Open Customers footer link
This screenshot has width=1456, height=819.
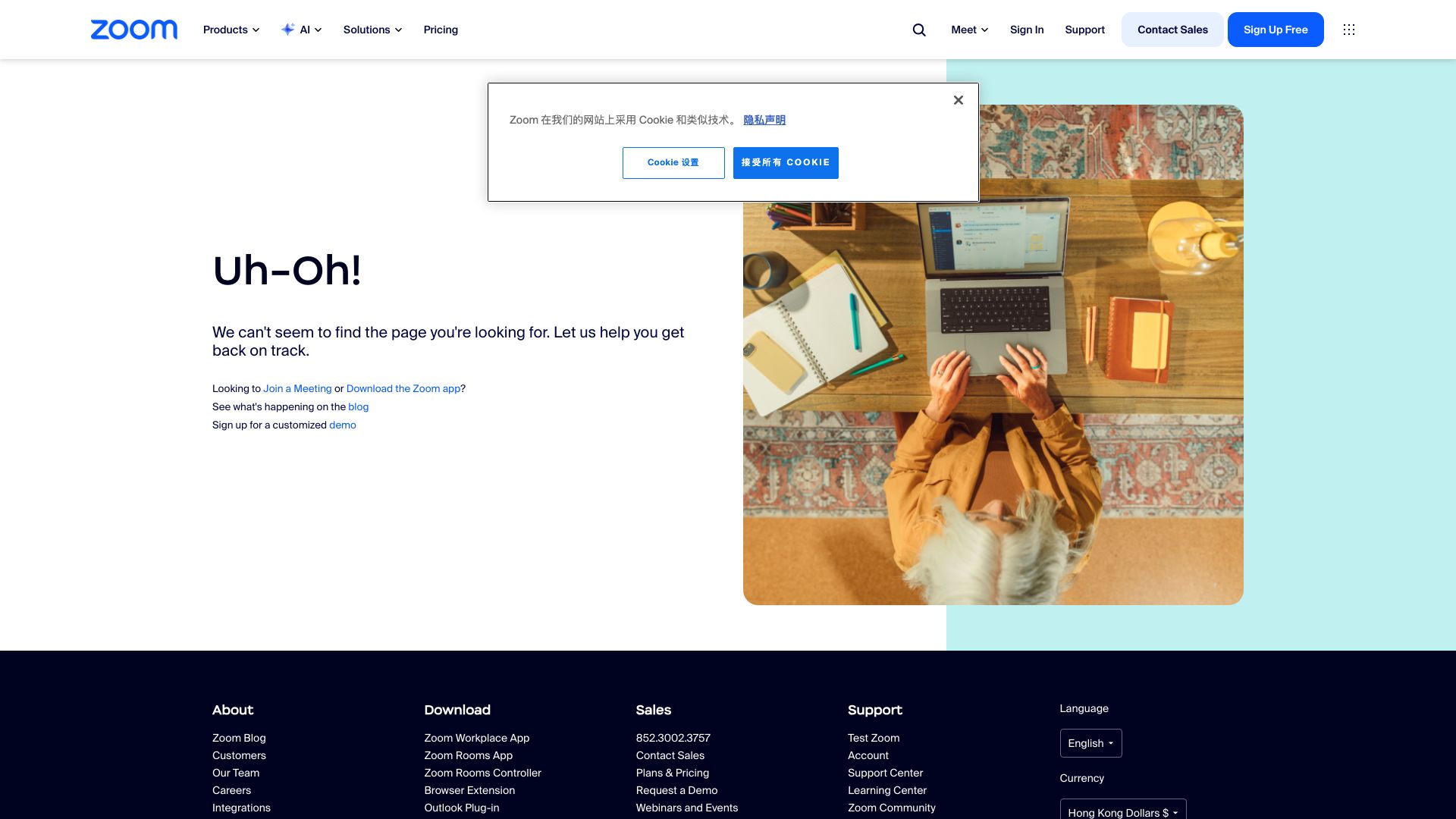point(239,755)
